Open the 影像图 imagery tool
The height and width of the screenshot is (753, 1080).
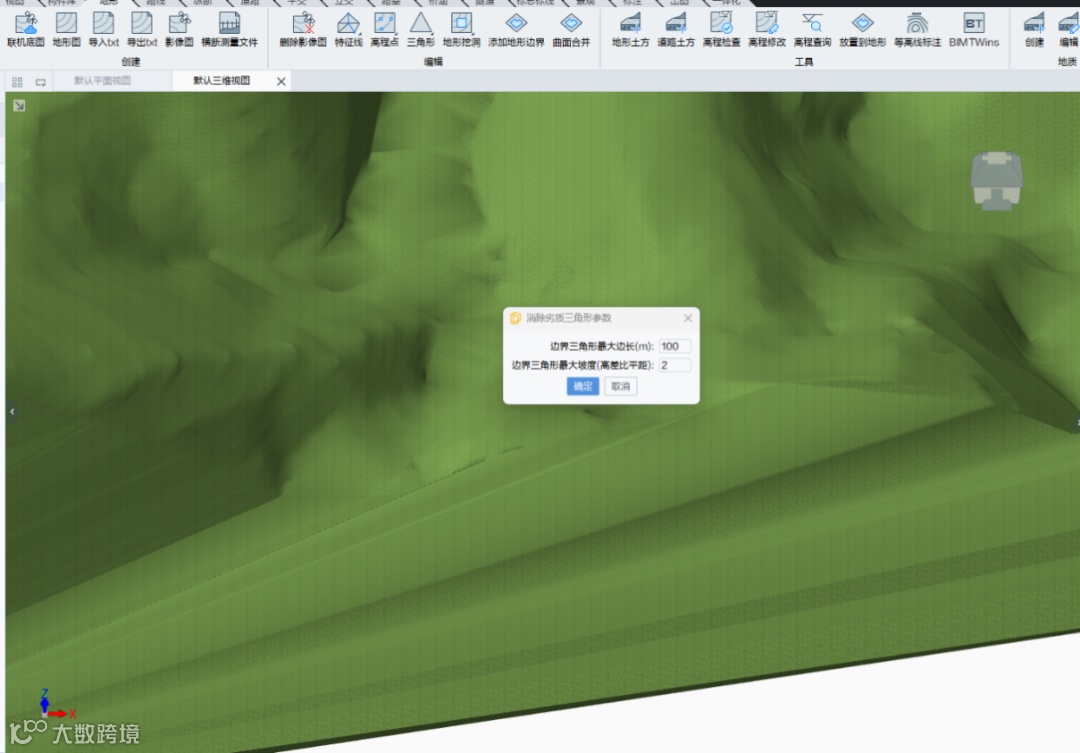(x=179, y=30)
